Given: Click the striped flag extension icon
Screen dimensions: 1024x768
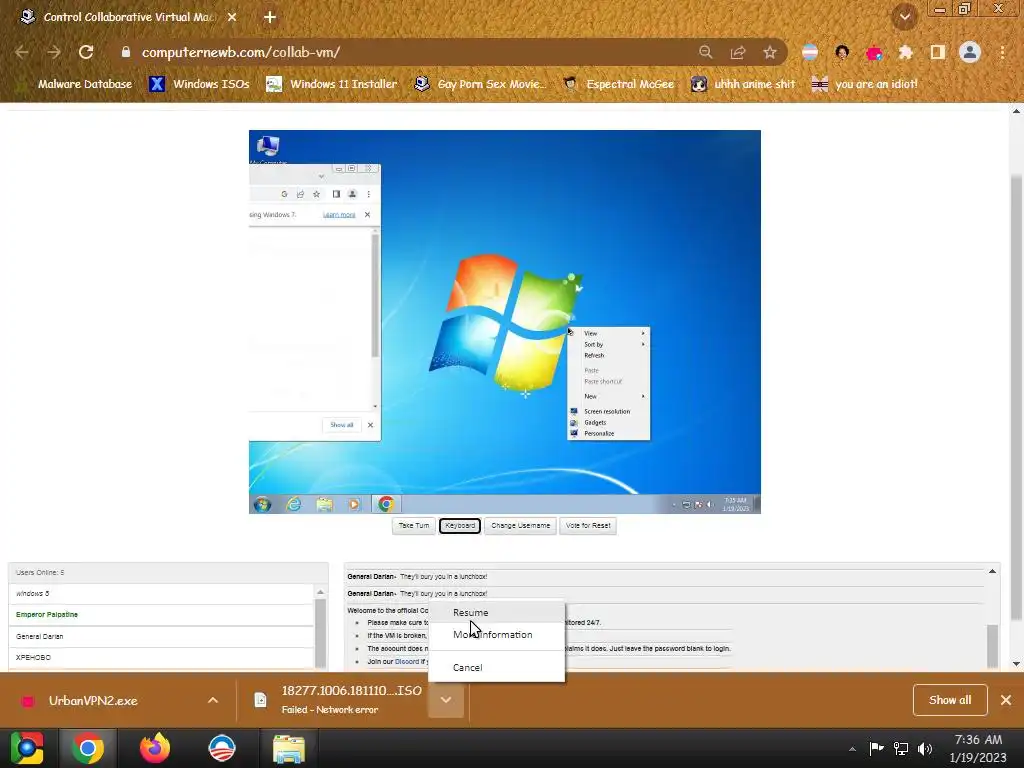Looking at the screenshot, I should [810, 52].
